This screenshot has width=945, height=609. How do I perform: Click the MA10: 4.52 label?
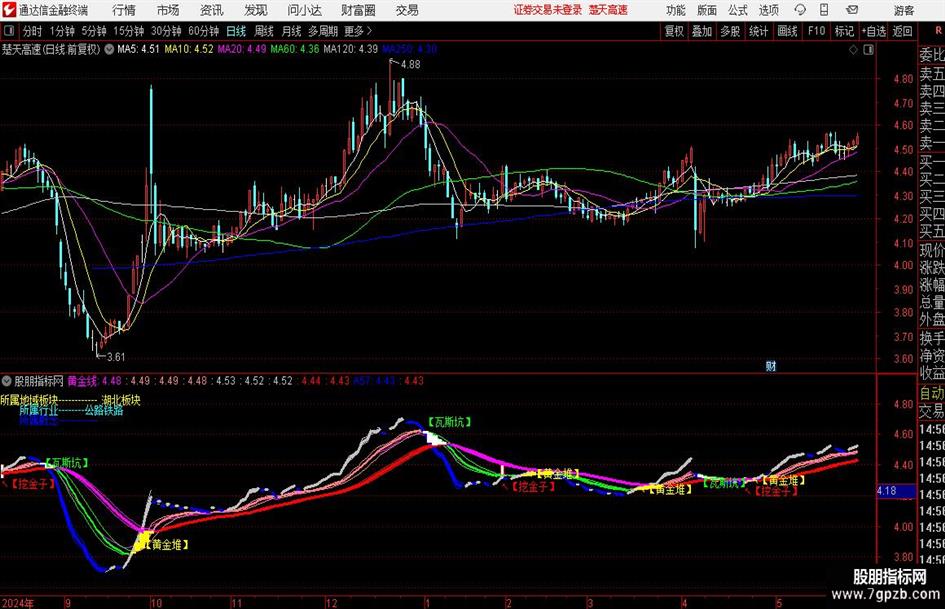(189, 49)
